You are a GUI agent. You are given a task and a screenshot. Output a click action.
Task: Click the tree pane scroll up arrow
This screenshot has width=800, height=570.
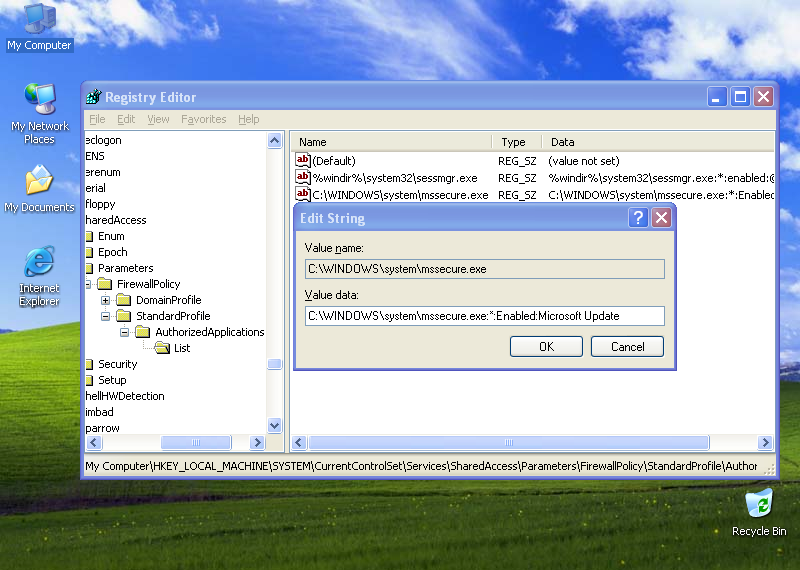click(274, 140)
